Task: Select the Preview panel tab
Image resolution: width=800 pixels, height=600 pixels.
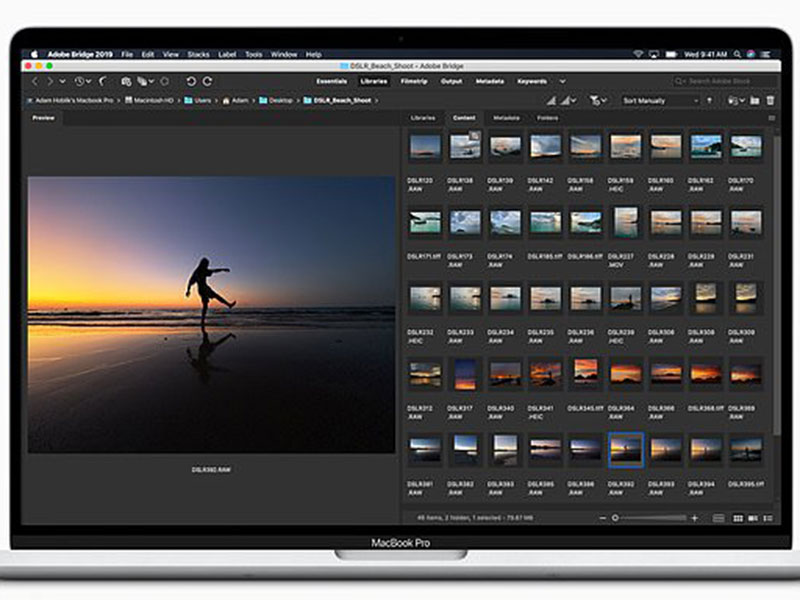Action: pyautogui.click(x=43, y=118)
